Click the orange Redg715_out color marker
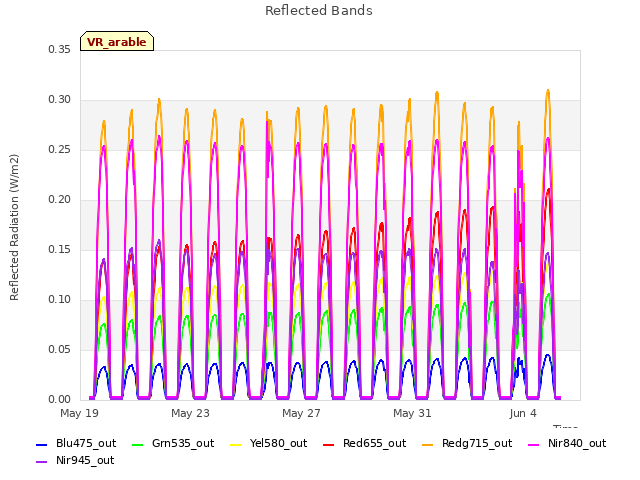The height and width of the screenshot is (480, 640). click(x=427, y=444)
